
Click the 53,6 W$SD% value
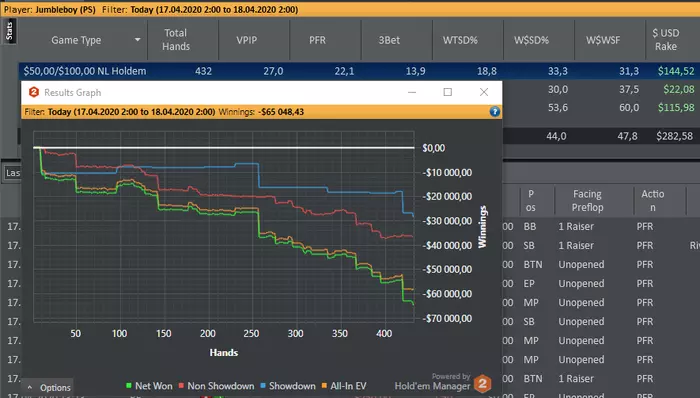(x=558, y=108)
